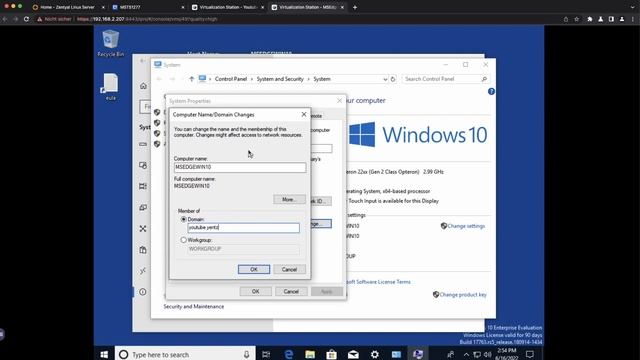
Task: Refresh the Control Panel address bar
Action: coord(393,79)
